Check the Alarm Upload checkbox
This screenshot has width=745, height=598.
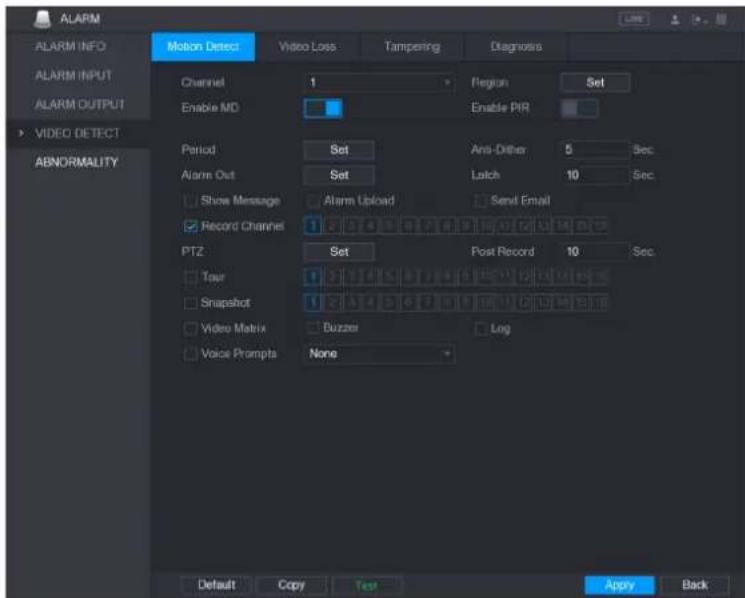coord(313,201)
